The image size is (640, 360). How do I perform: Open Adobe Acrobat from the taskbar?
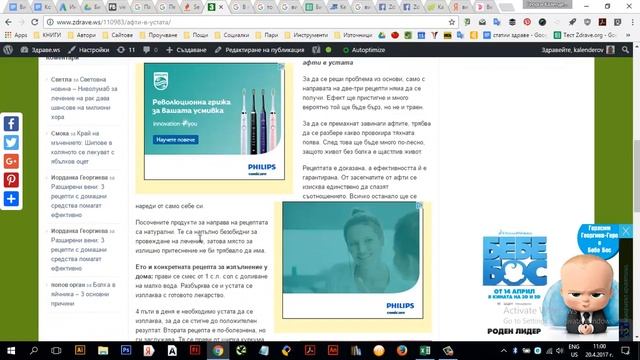click(x=310, y=350)
